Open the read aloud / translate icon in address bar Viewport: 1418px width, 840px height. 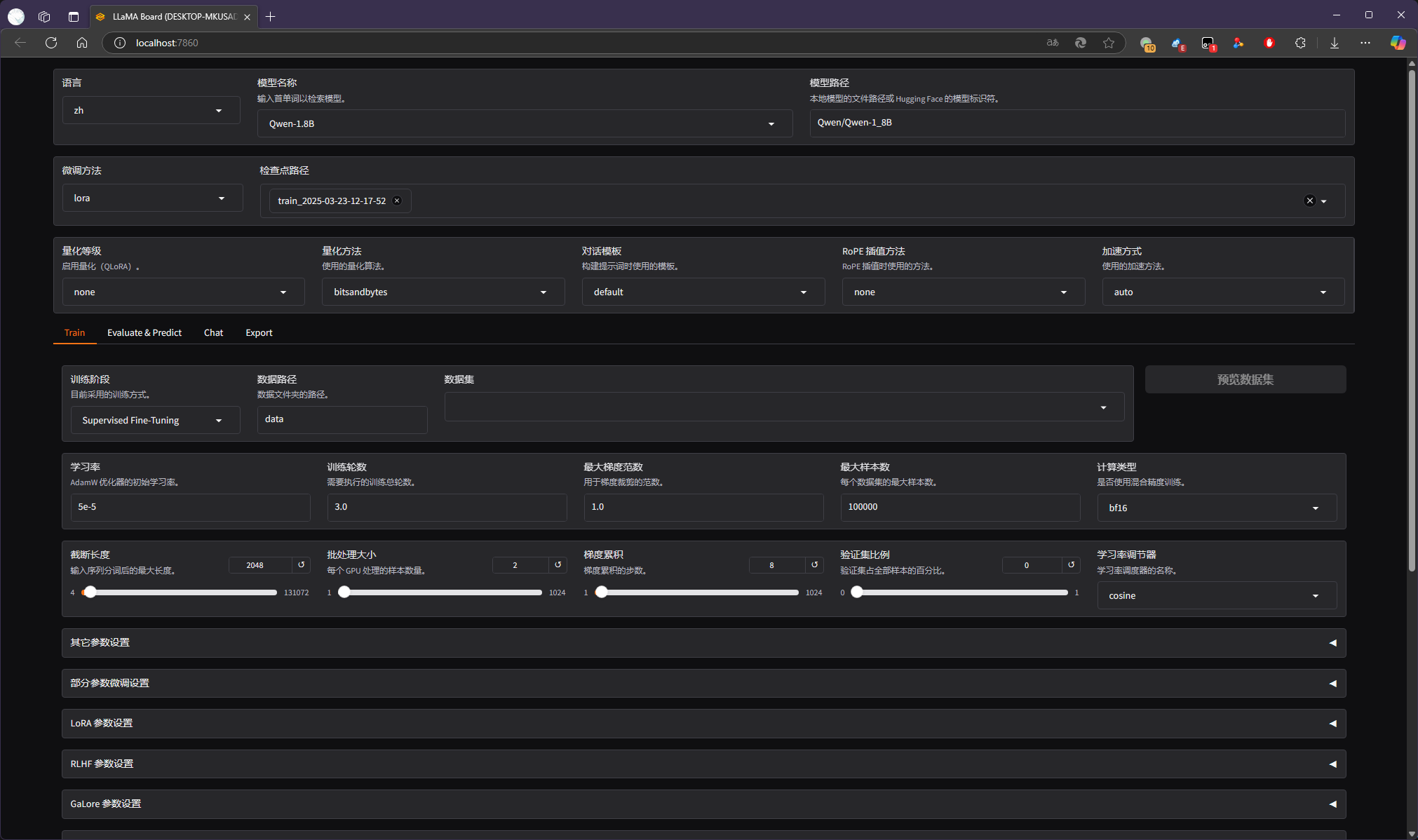click(1052, 43)
